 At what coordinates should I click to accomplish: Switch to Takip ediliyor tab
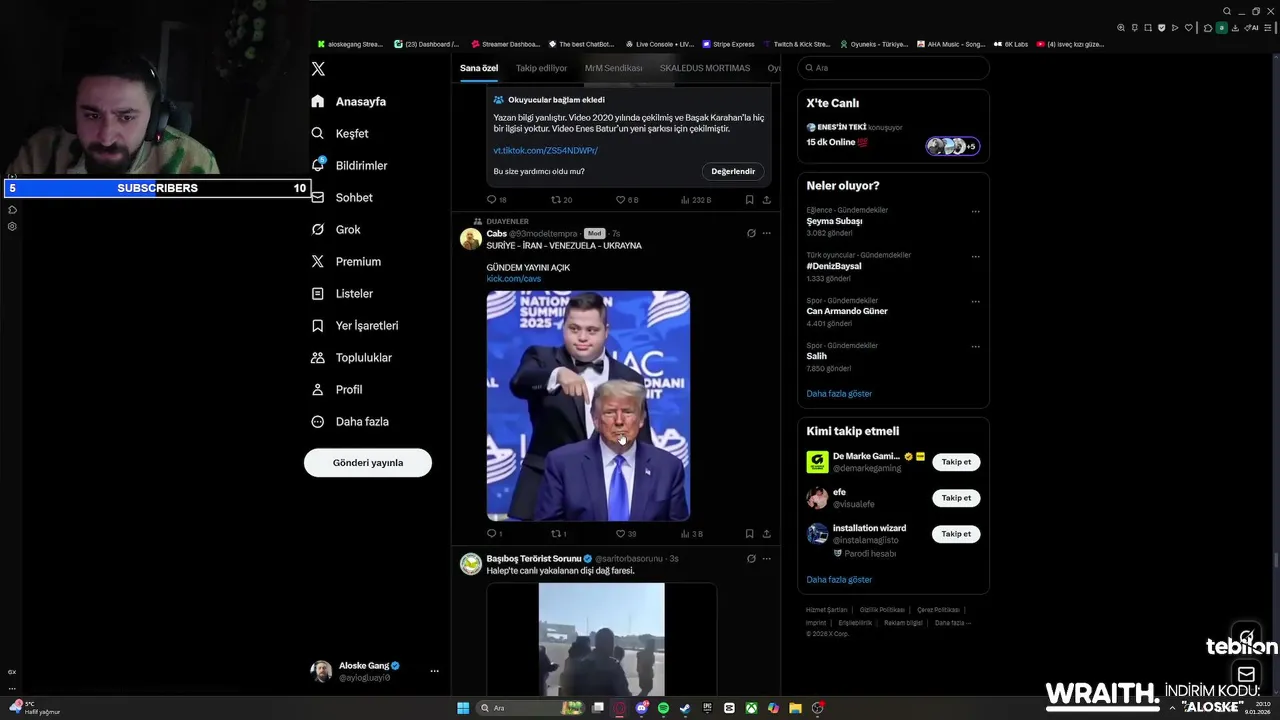click(x=541, y=68)
